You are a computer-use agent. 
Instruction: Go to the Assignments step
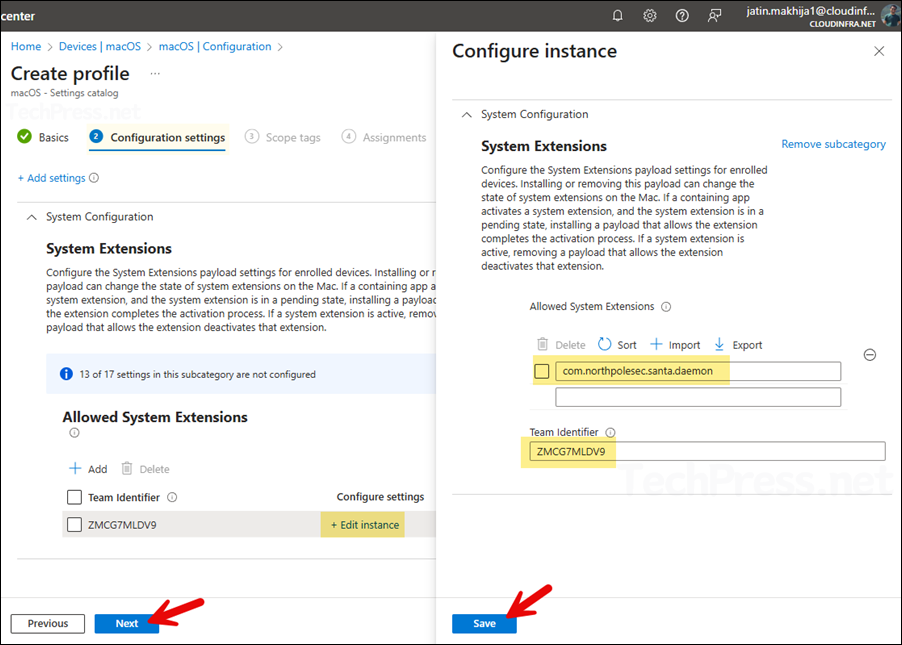click(x=384, y=138)
